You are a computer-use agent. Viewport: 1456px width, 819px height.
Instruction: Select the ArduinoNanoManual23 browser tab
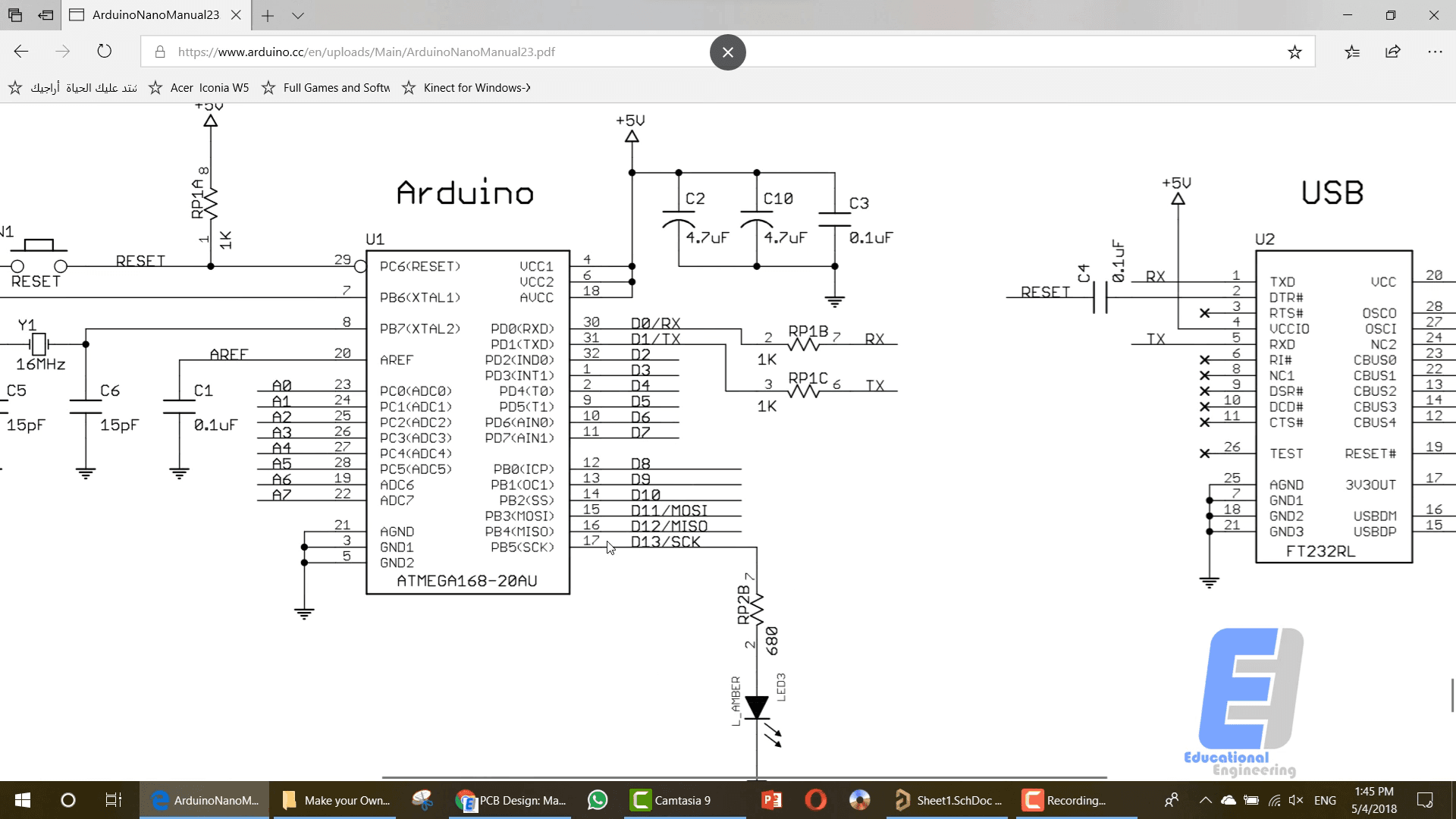152,14
